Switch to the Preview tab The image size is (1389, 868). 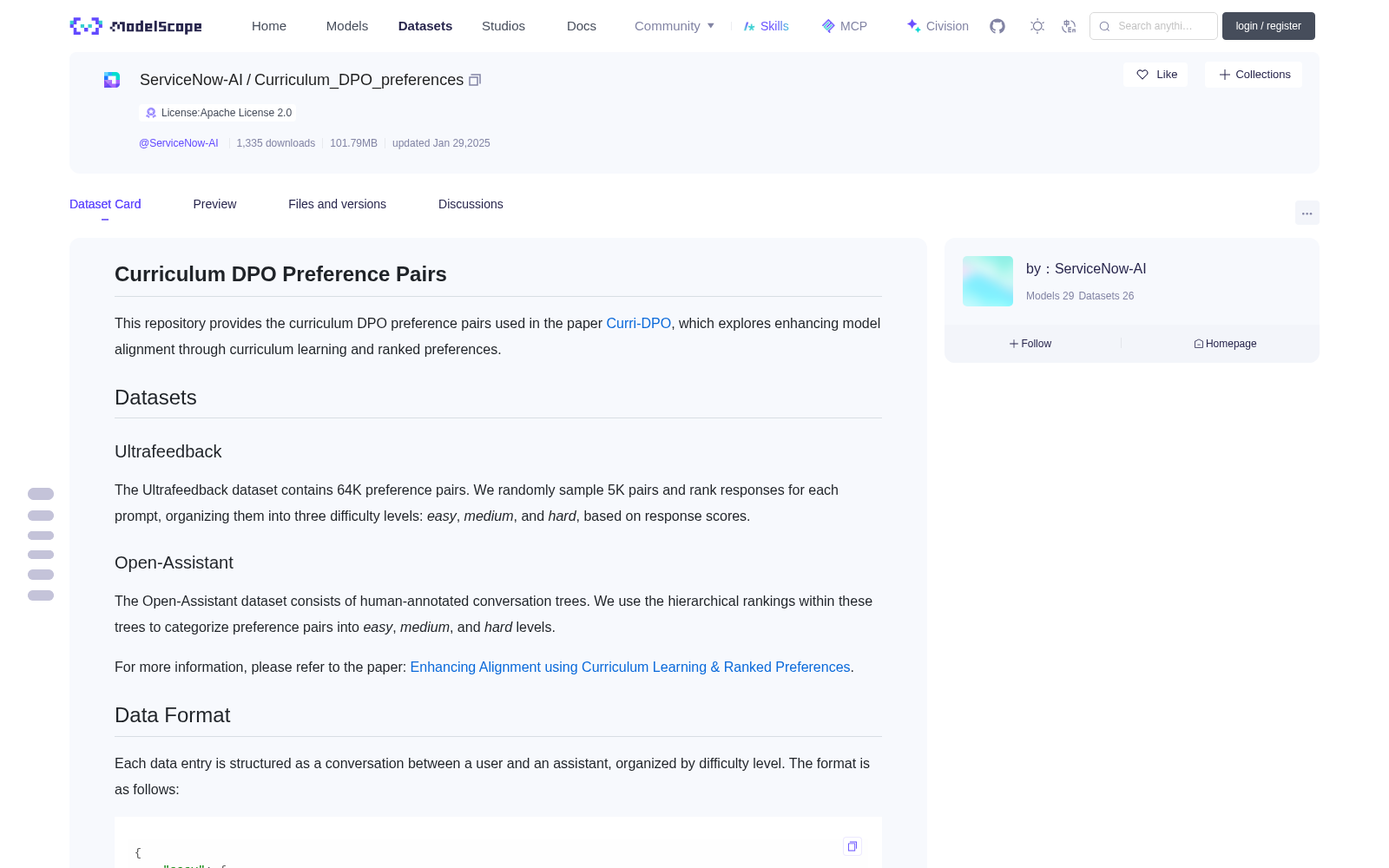pos(214,204)
